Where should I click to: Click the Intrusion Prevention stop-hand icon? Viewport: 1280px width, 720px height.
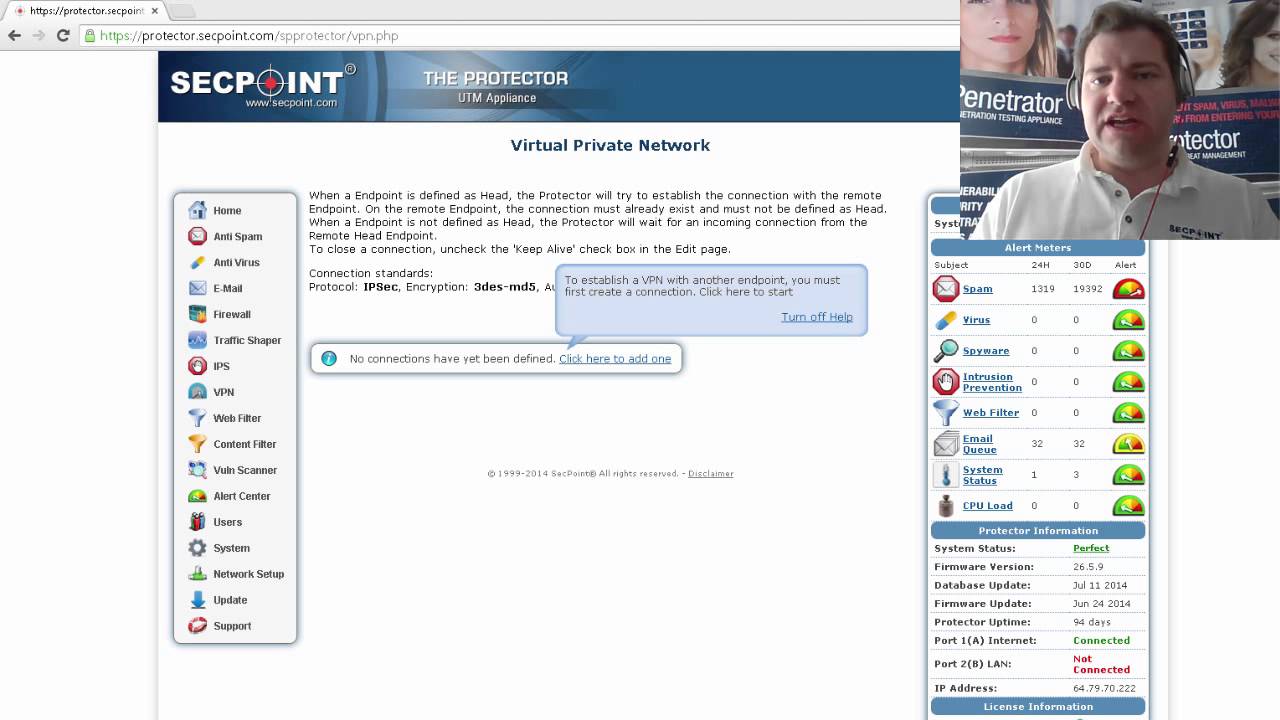tap(945, 382)
